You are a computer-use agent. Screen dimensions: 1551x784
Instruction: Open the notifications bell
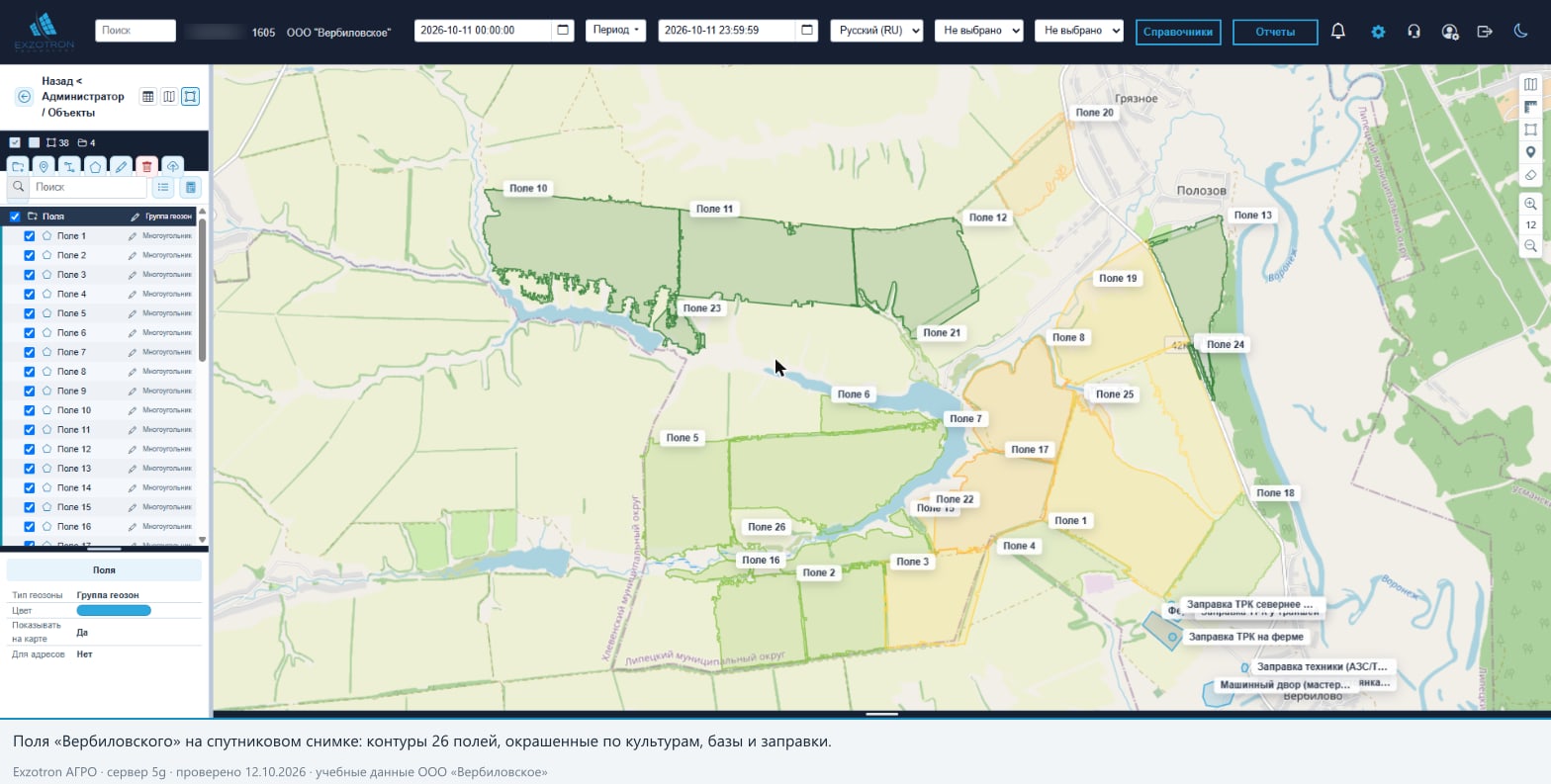point(1338,31)
